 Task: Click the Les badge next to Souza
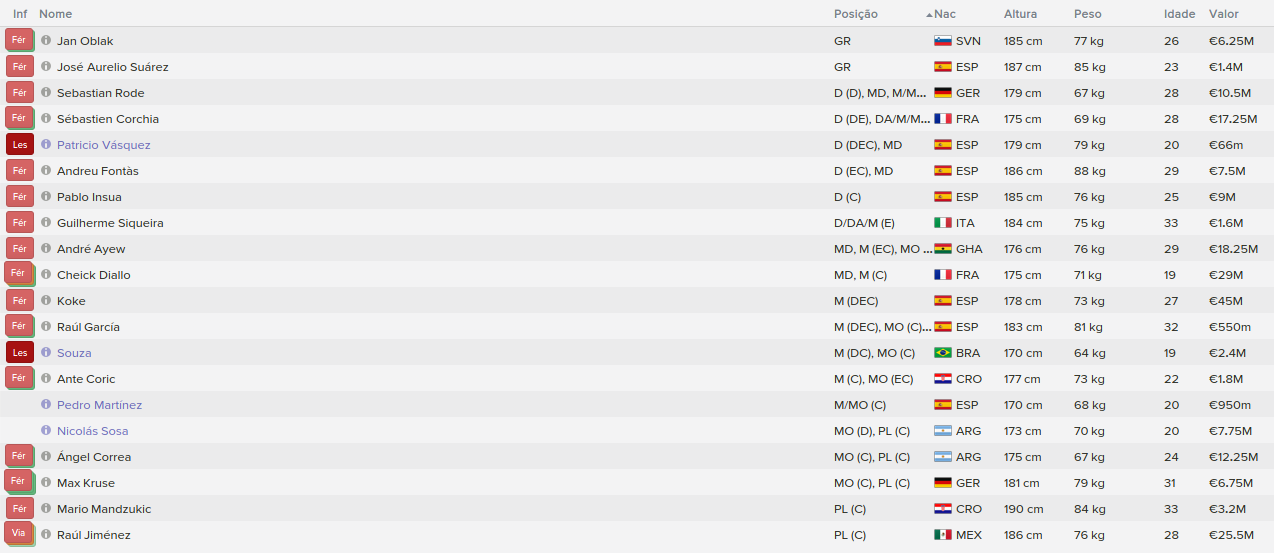tap(19, 352)
